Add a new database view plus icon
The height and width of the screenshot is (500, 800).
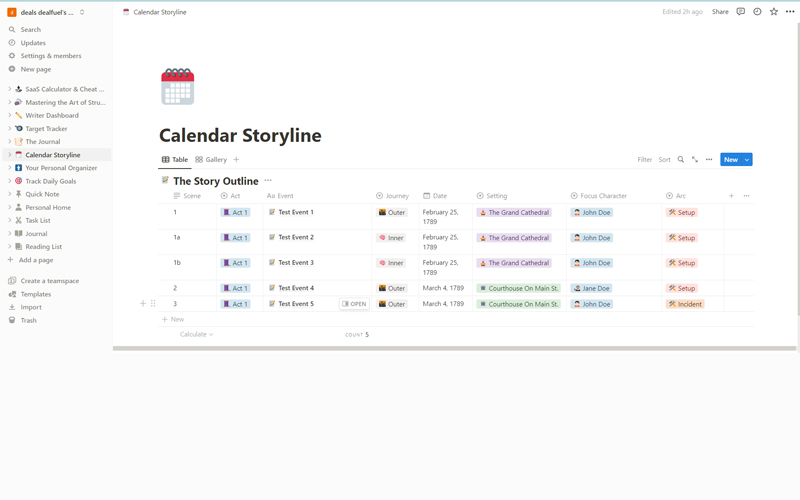tap(236, 160)
